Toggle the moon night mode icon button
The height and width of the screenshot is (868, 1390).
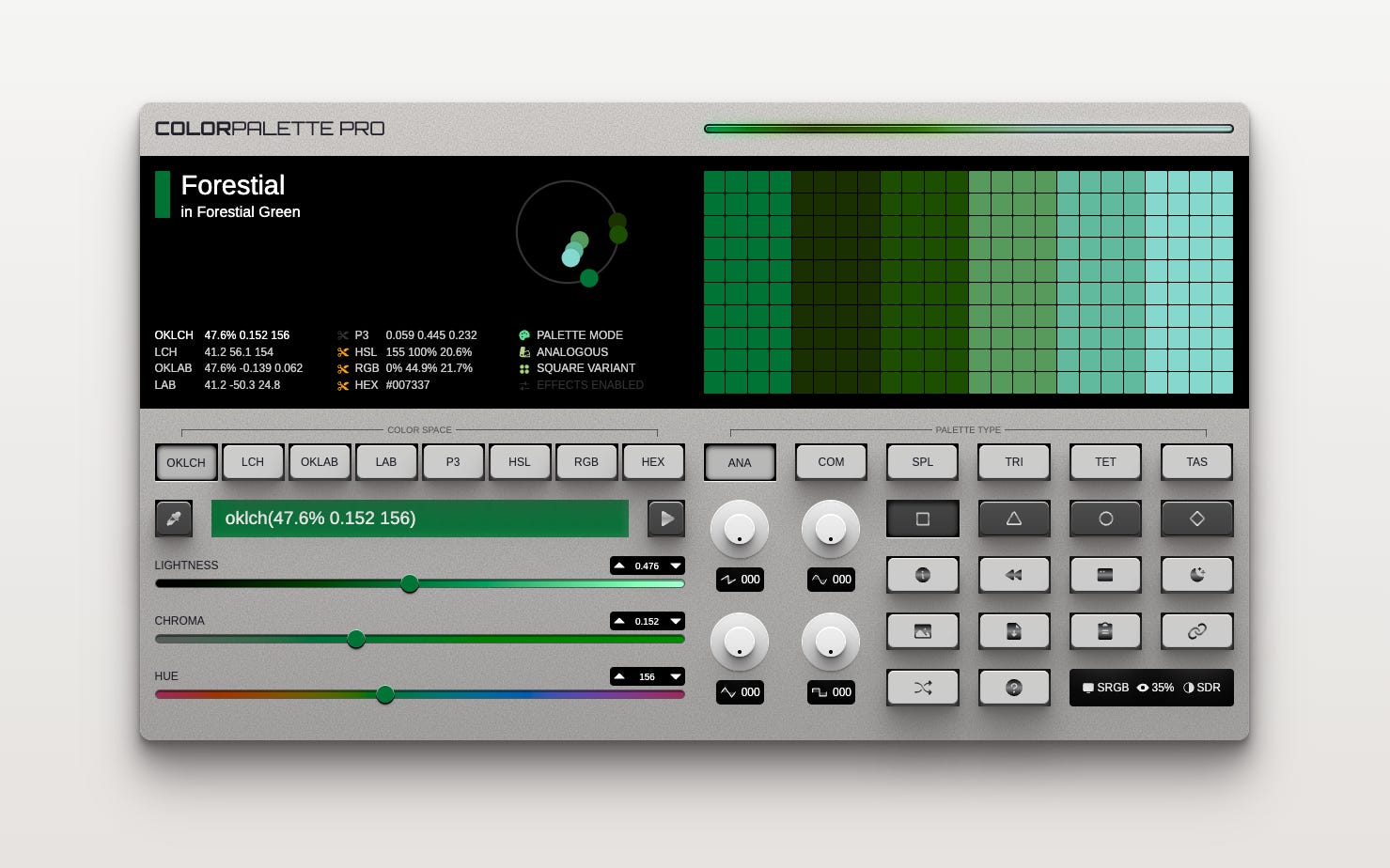pyautogui.click(x=1196, y=575)
